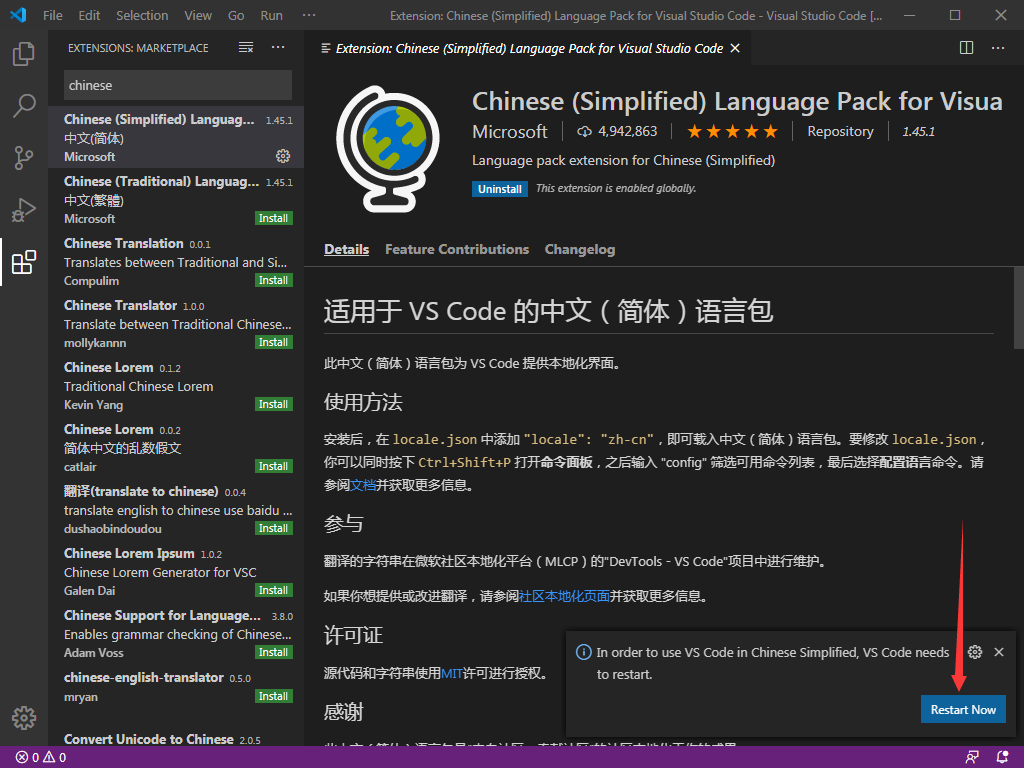Screen dimensions: 1024x768
Task: Switch to the Feature Contributions tab
Action: pos(456,249)
